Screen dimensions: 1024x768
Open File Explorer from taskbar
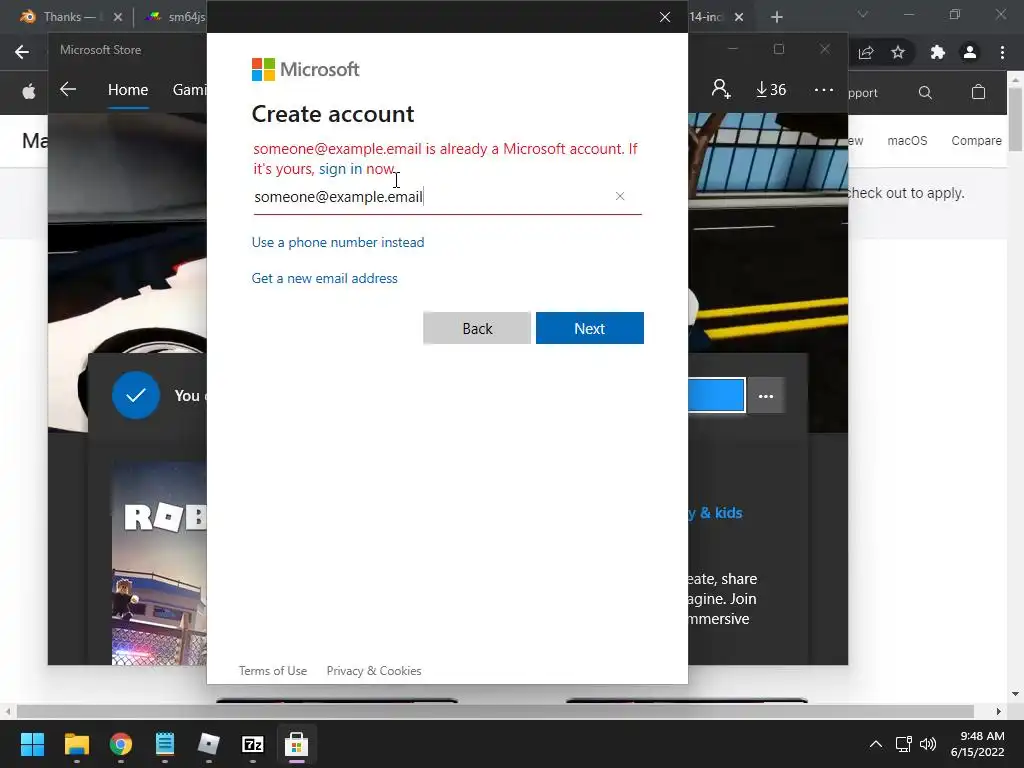[76, 744]
